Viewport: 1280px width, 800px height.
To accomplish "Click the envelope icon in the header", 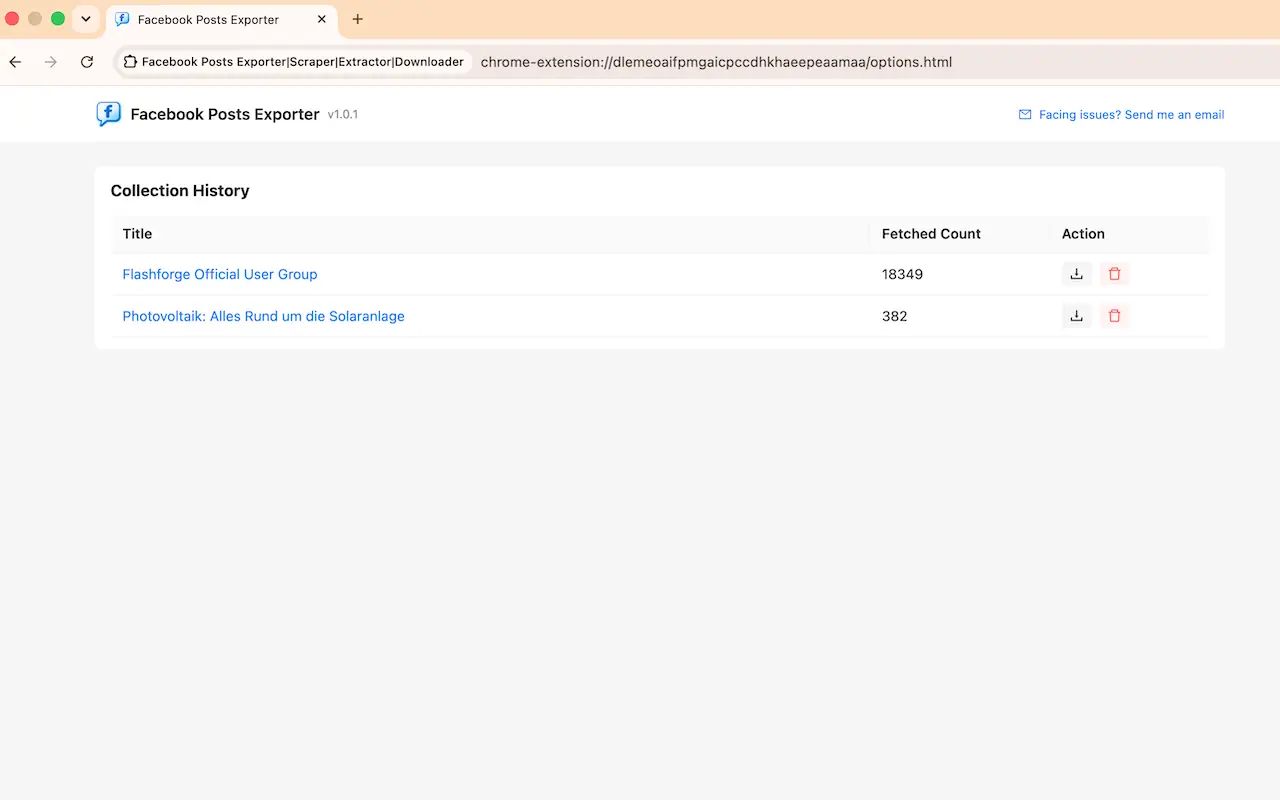I will [x=1025, y=115].
